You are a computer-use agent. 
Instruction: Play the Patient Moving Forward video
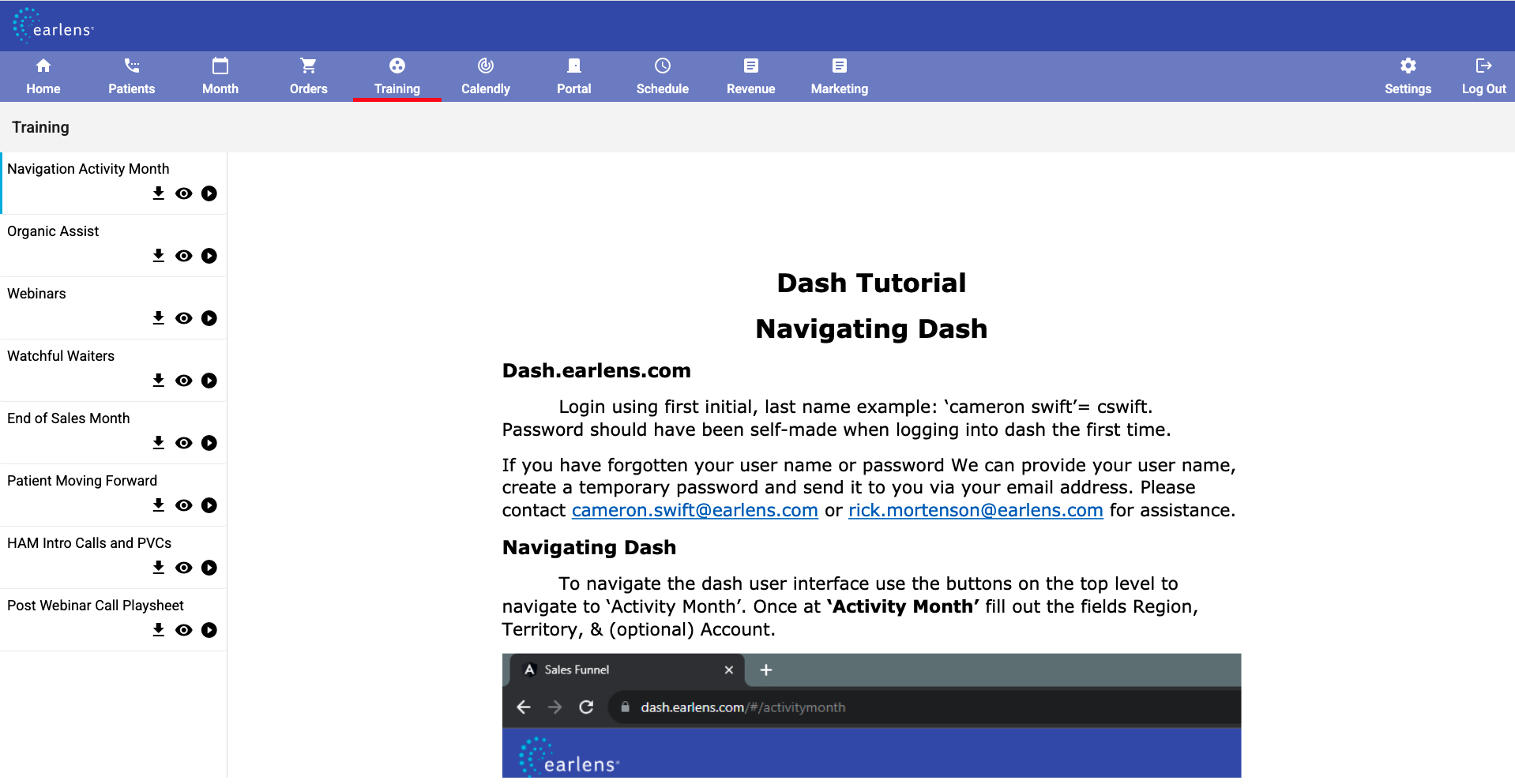point(209,505)
